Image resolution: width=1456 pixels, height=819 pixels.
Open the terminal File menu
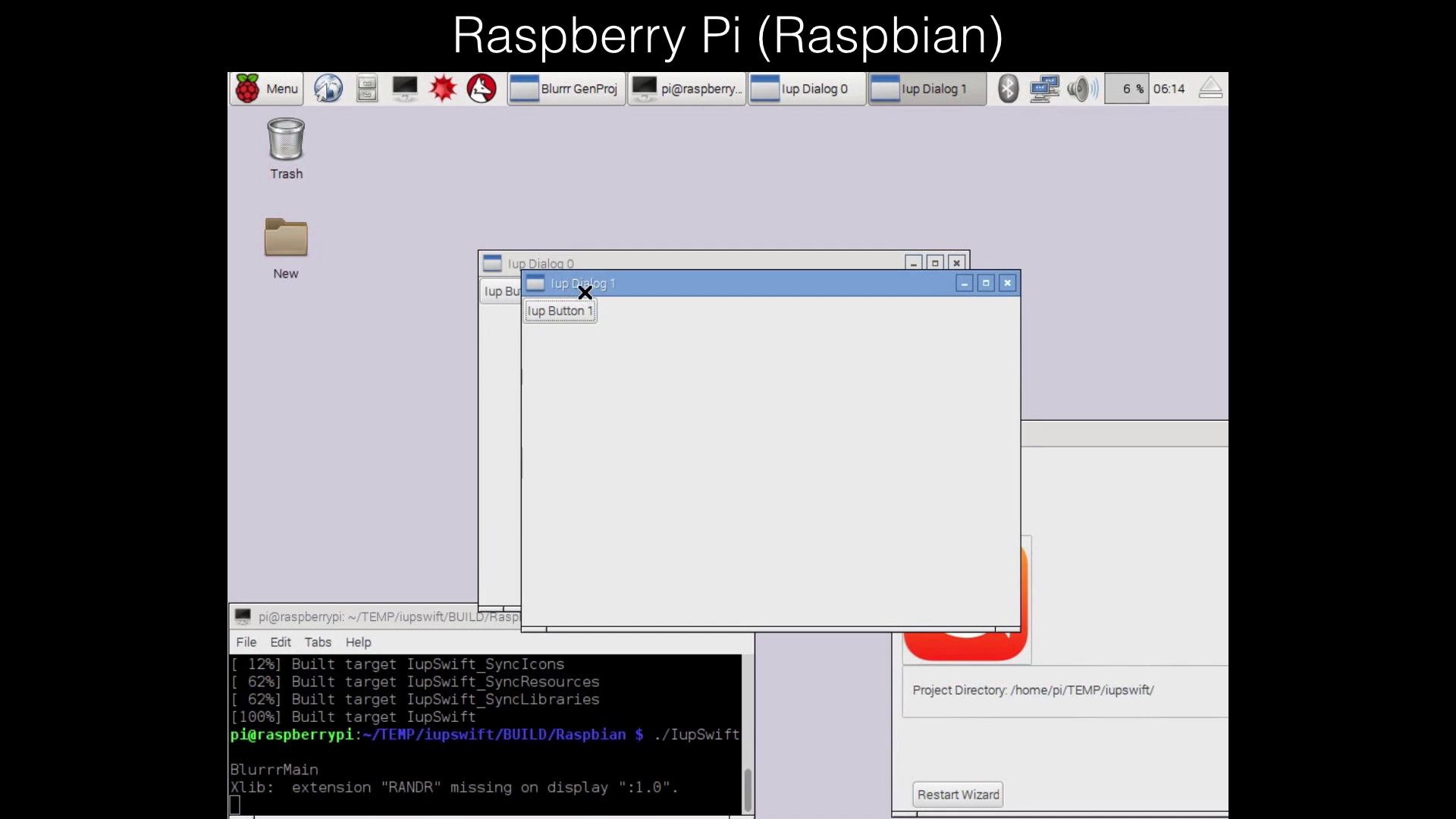pyautogui.click(x=246, y=642)
